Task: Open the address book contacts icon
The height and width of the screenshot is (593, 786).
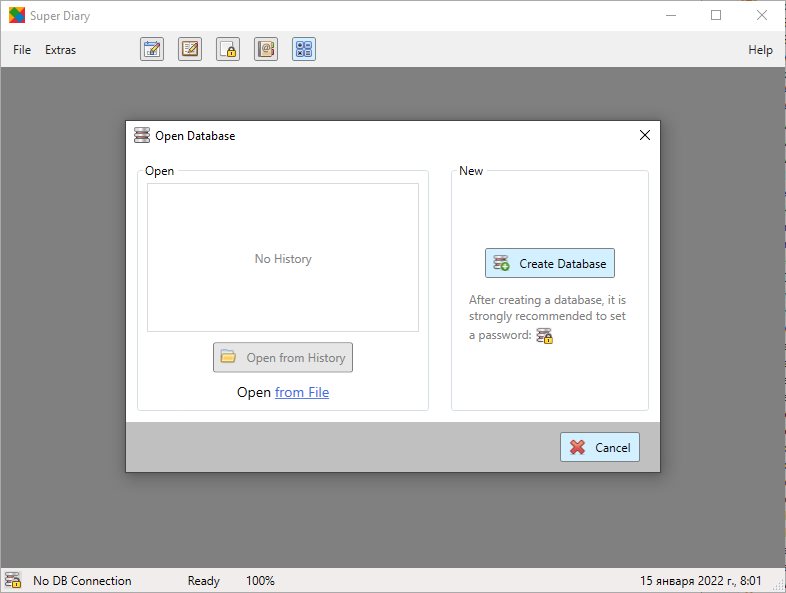Action: (x=266, y=49)
